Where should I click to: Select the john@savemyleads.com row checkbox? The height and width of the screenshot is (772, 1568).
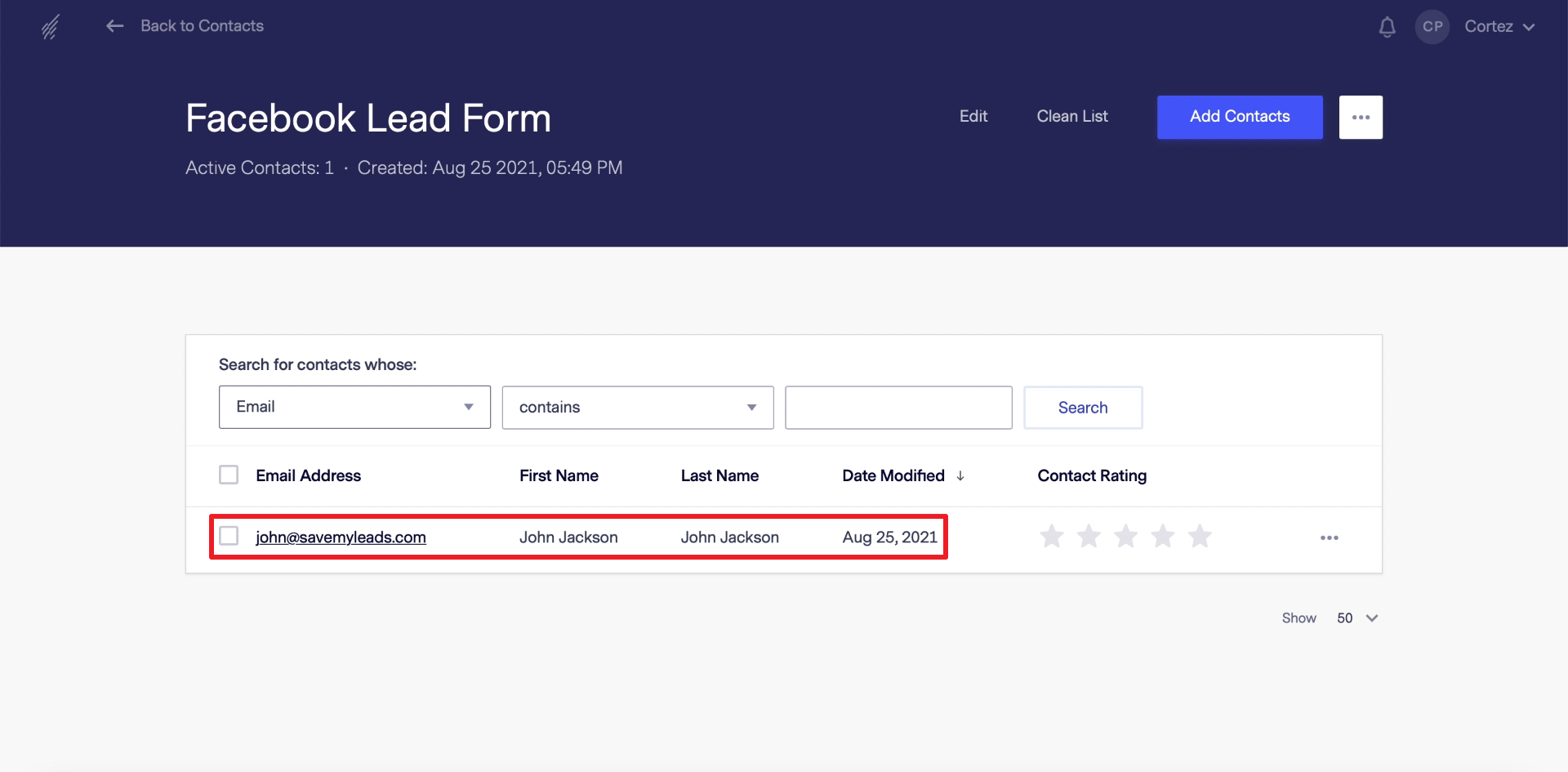coord(229,536)
